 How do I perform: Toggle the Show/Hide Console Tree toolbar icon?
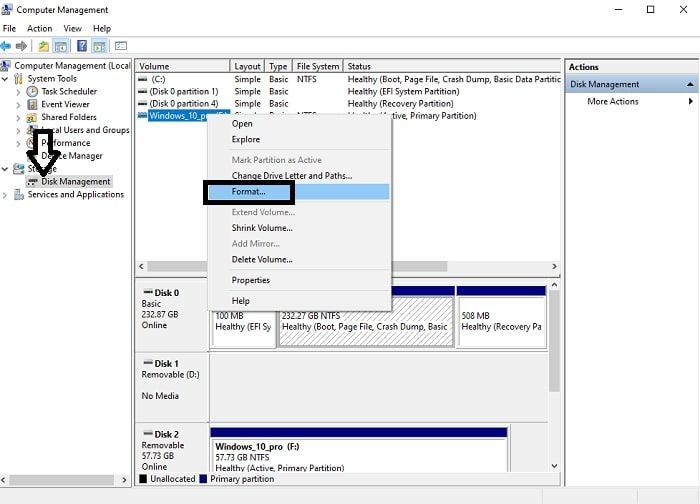pos(61,46)
